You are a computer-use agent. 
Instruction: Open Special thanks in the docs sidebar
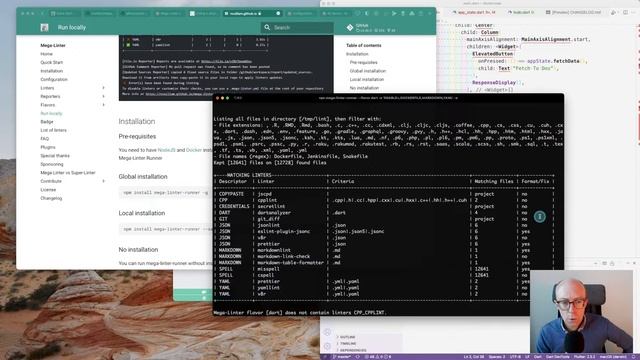pyautogui.click(x=55, y=156)
